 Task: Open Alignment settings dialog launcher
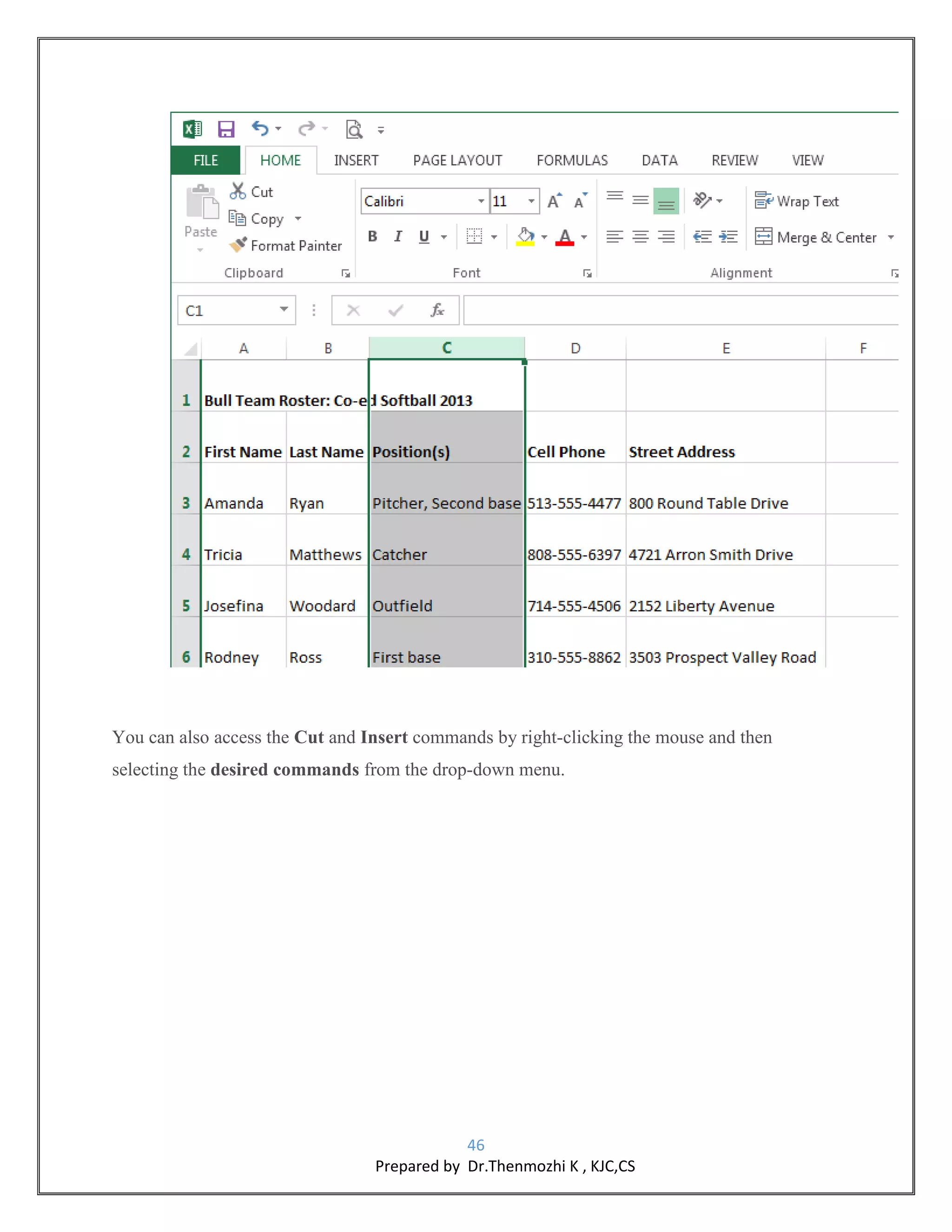click(894, 273)
